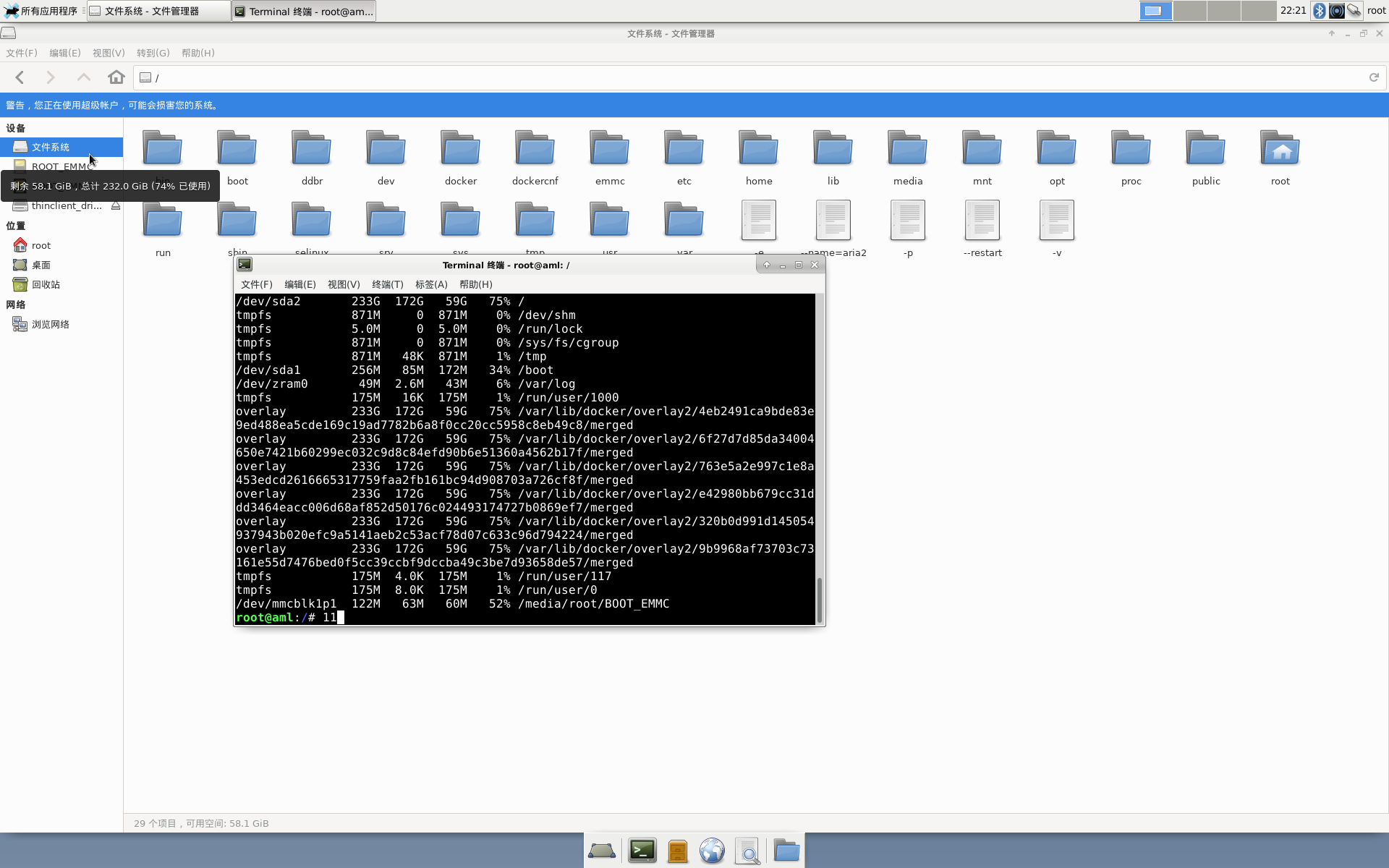This screenshot has width=1389, height=868.
Task: Select the --name=aria2 file
Action: (x=833, y=230)
